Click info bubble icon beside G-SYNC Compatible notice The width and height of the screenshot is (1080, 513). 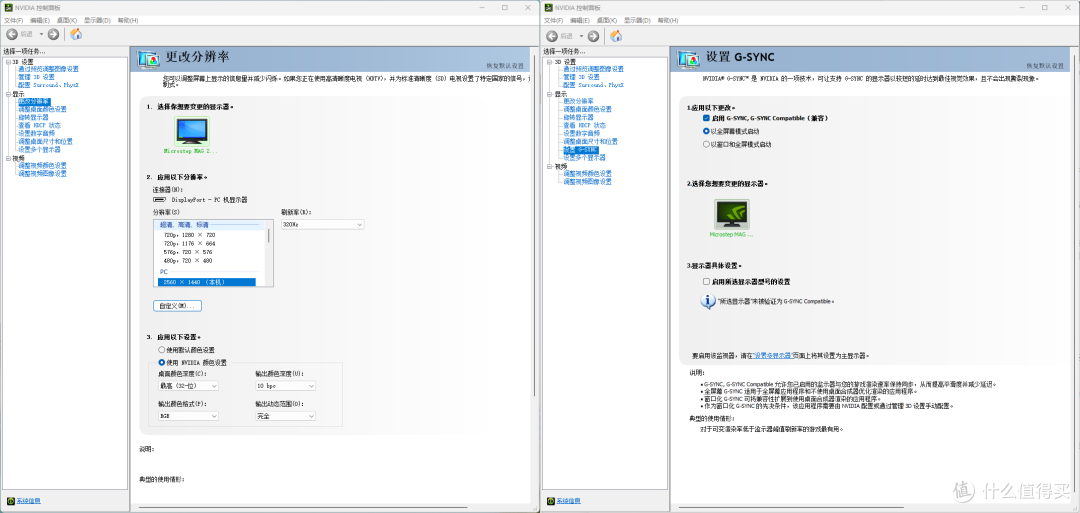pyautogui.click(x=707, y=302)
